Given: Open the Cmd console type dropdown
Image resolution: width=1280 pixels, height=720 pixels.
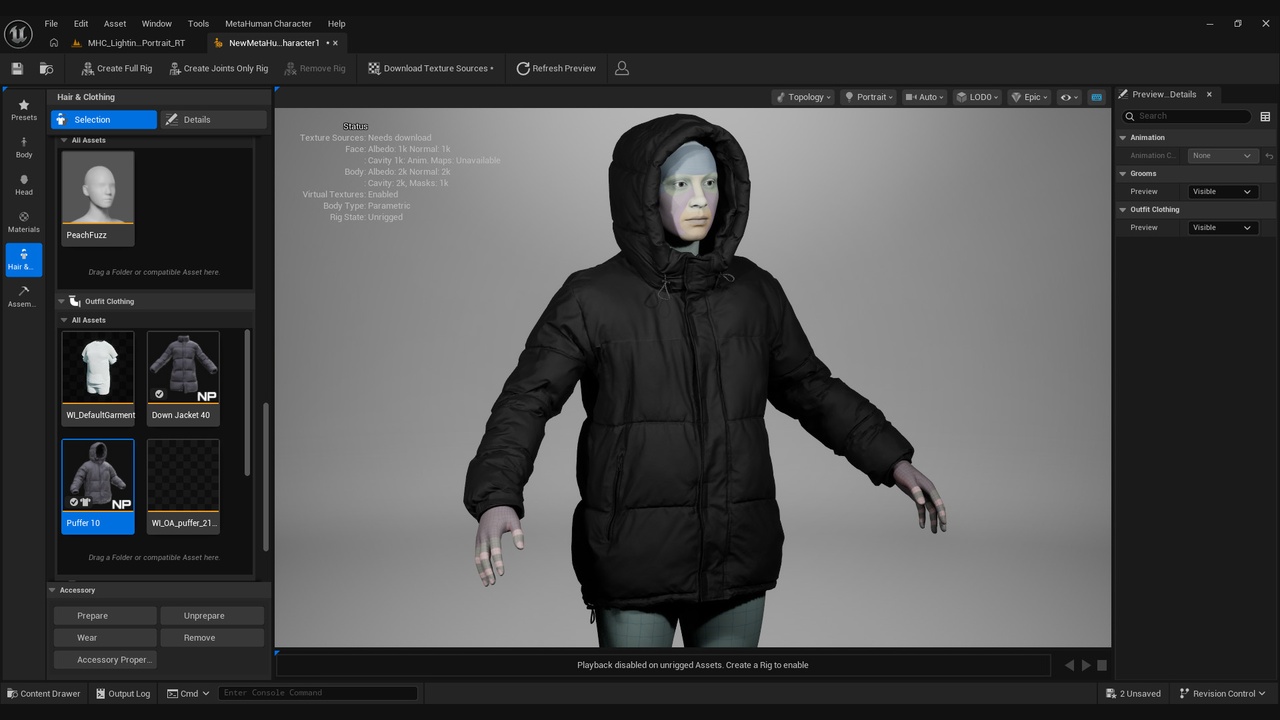Looking at the screenshot, I should pos(188,693).
